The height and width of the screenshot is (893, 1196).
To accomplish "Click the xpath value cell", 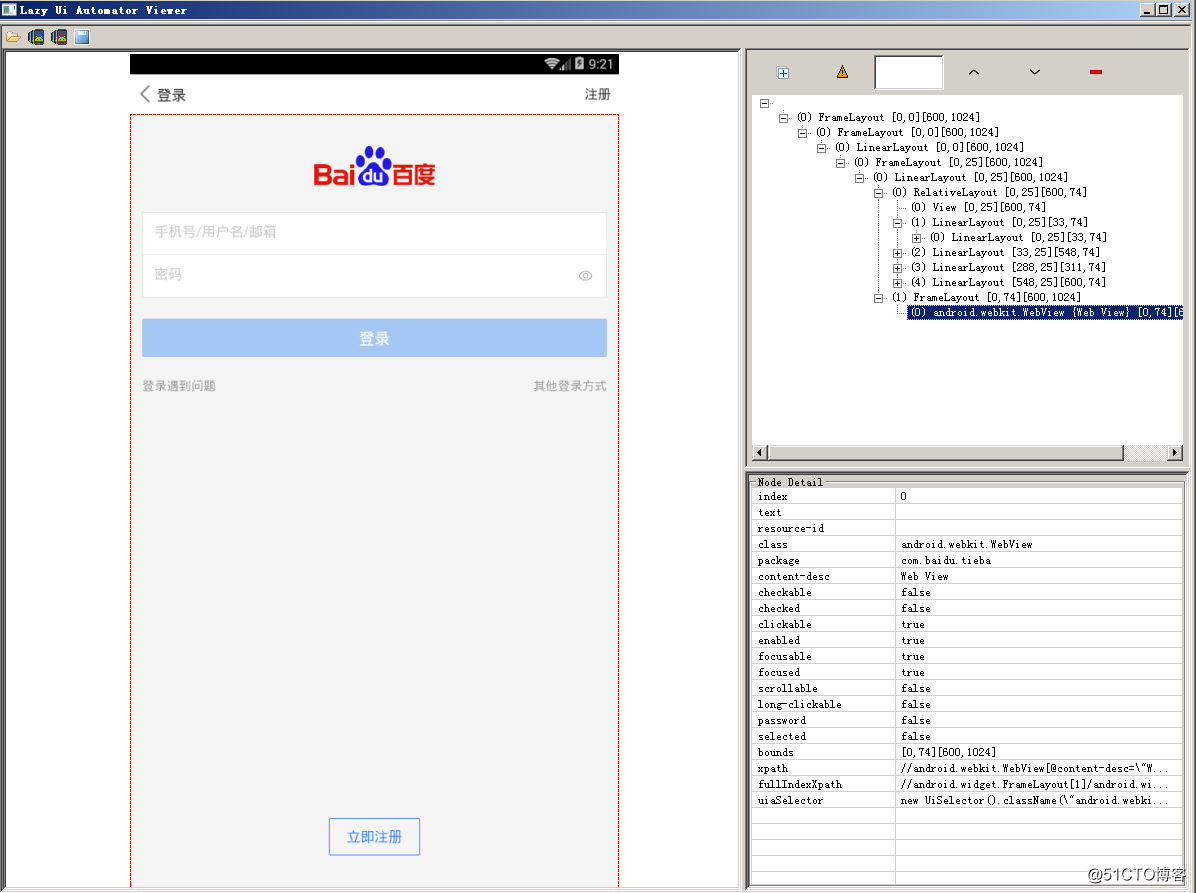I will click(x=1039, y=769).
